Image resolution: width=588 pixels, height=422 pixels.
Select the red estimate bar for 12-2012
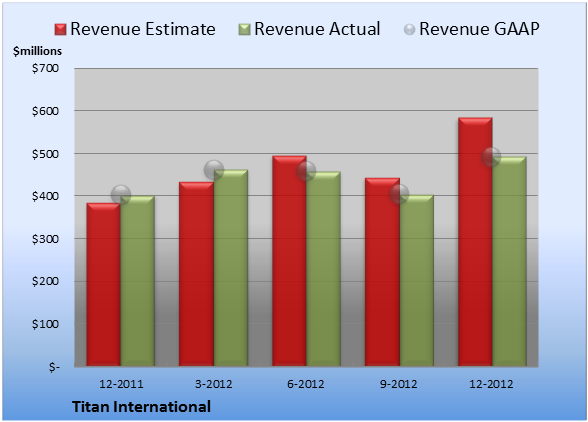(x=475, y=242)
